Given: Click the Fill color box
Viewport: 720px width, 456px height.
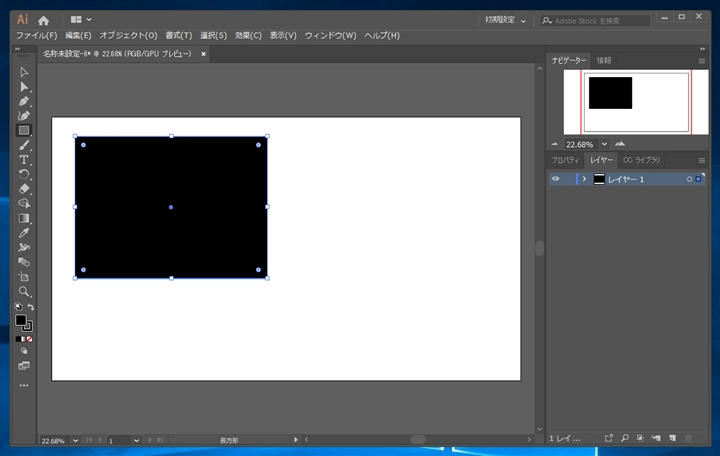Looking at the screenshot, I should pyautogui.click(x=21, y=320).
